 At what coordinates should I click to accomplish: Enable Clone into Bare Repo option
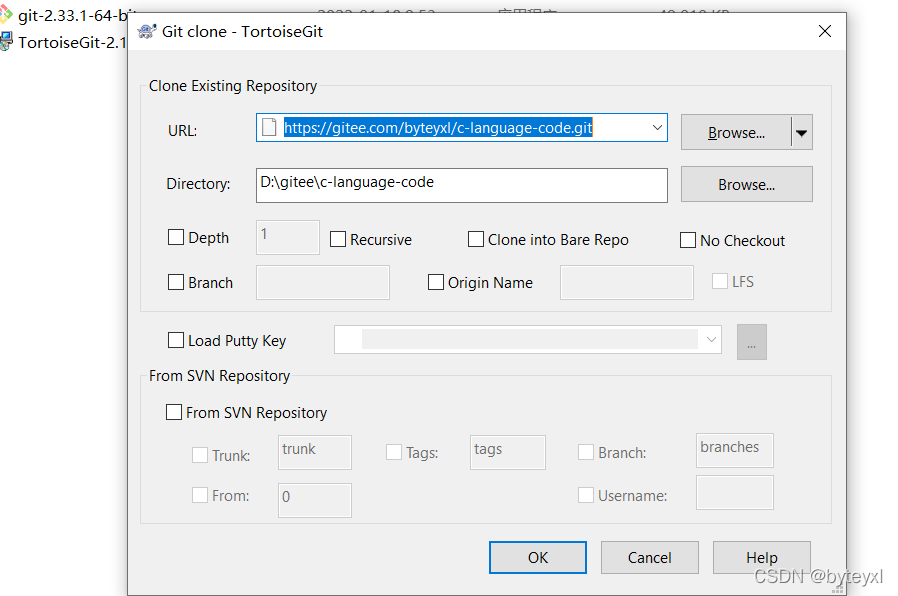click(x=476, y=239)
